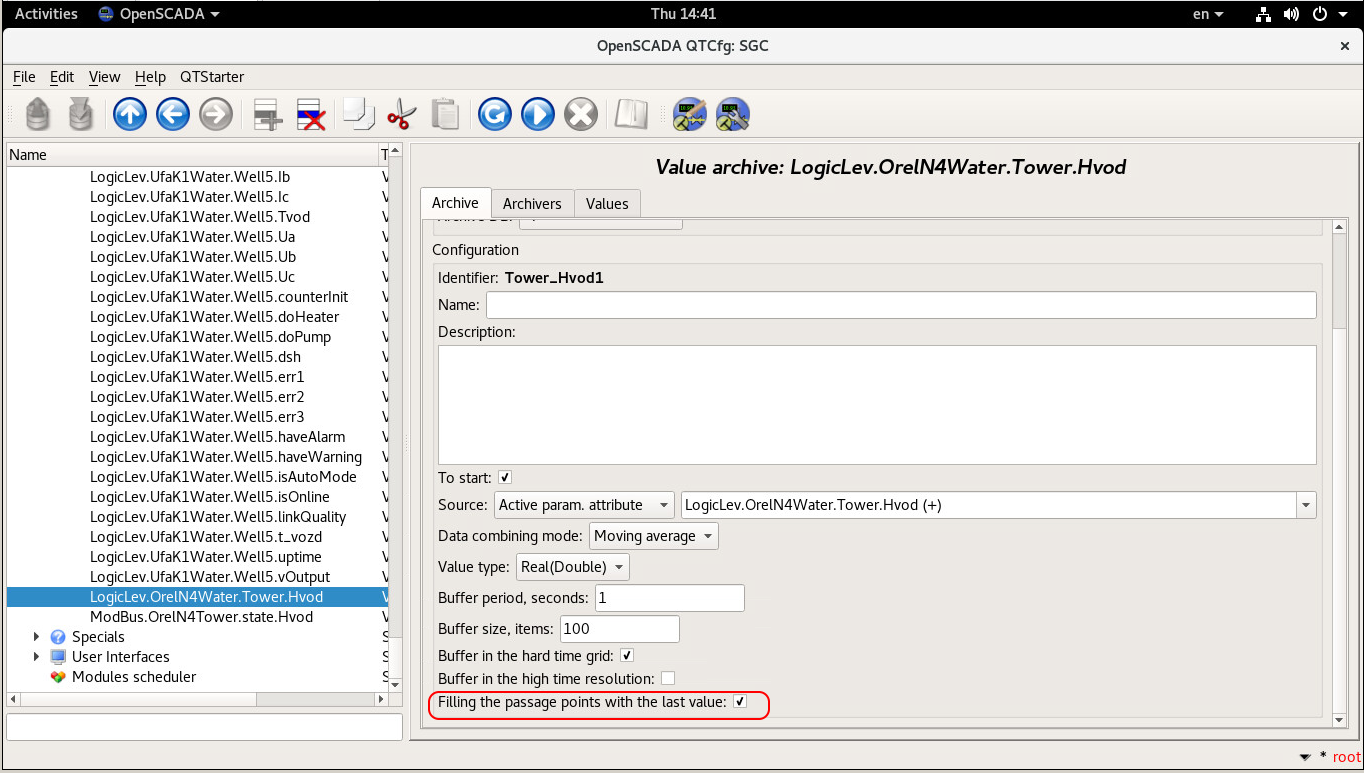Open the 'Value type' Real(Double) dropdown
1364x773 pixels.
(572, 567)
